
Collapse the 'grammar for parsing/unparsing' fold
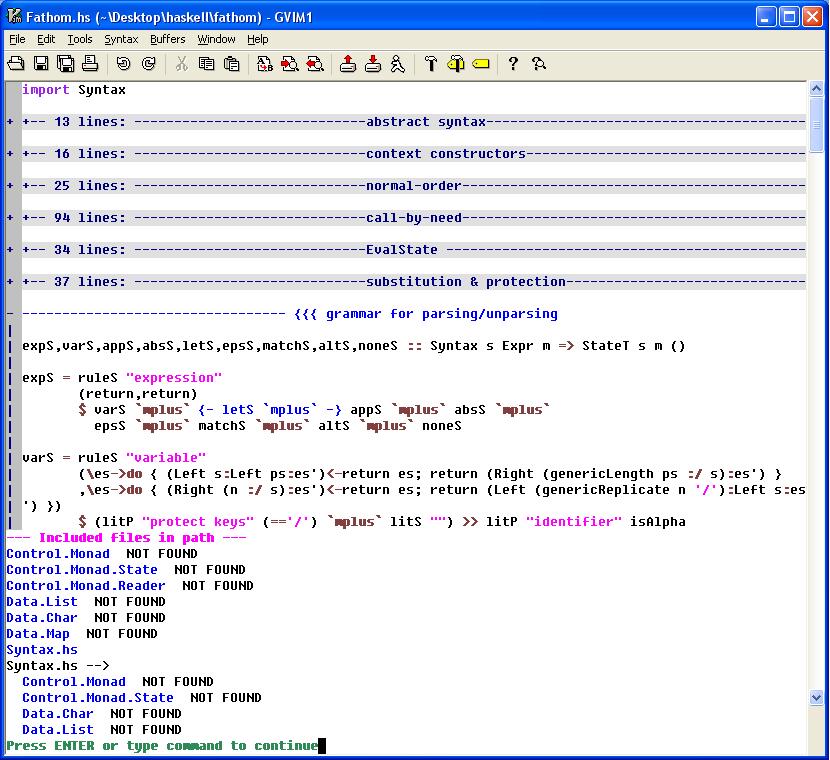click(x=10, y=314)
